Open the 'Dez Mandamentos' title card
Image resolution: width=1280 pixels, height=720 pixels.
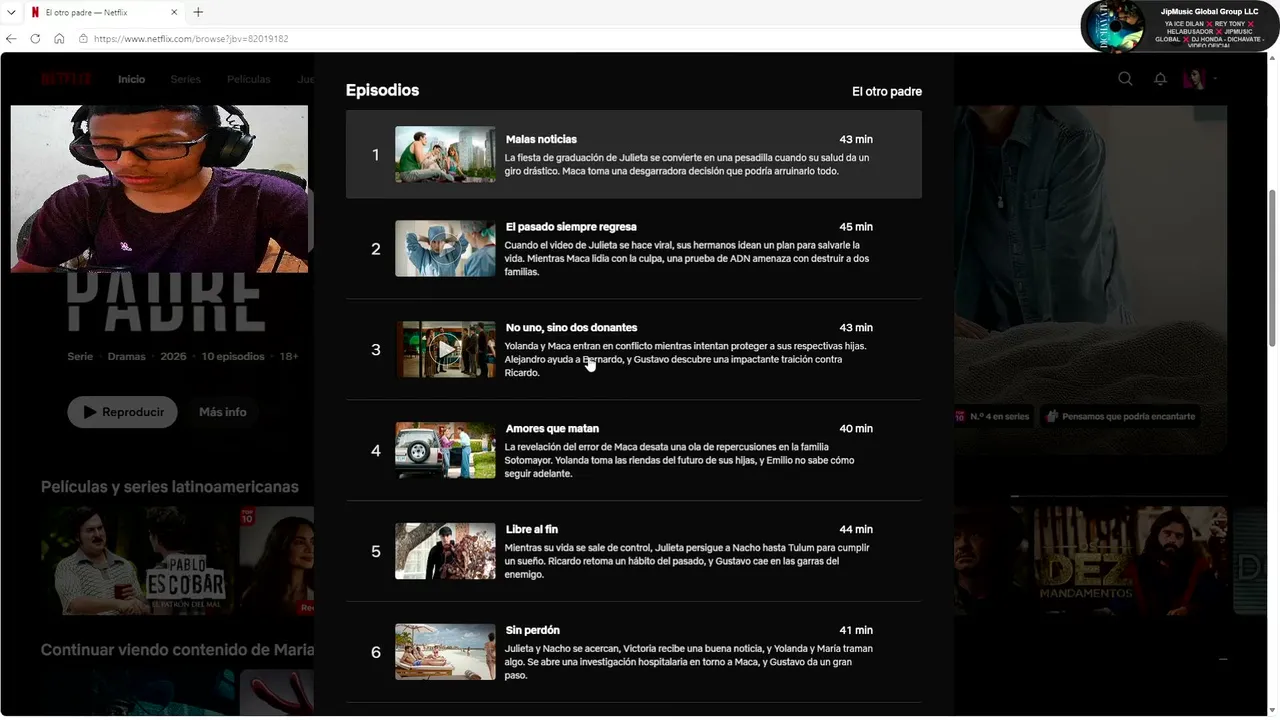(1130, 560)
